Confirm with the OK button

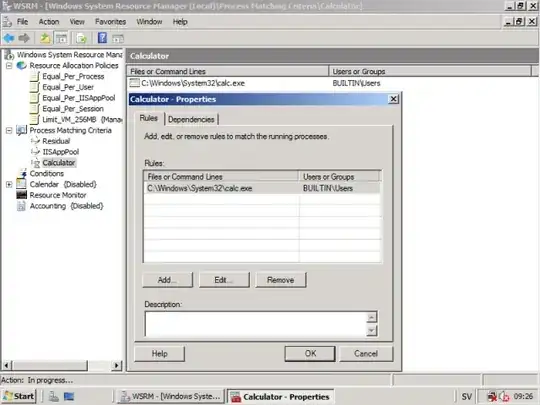pyautogui.click(x=310, y=354)
